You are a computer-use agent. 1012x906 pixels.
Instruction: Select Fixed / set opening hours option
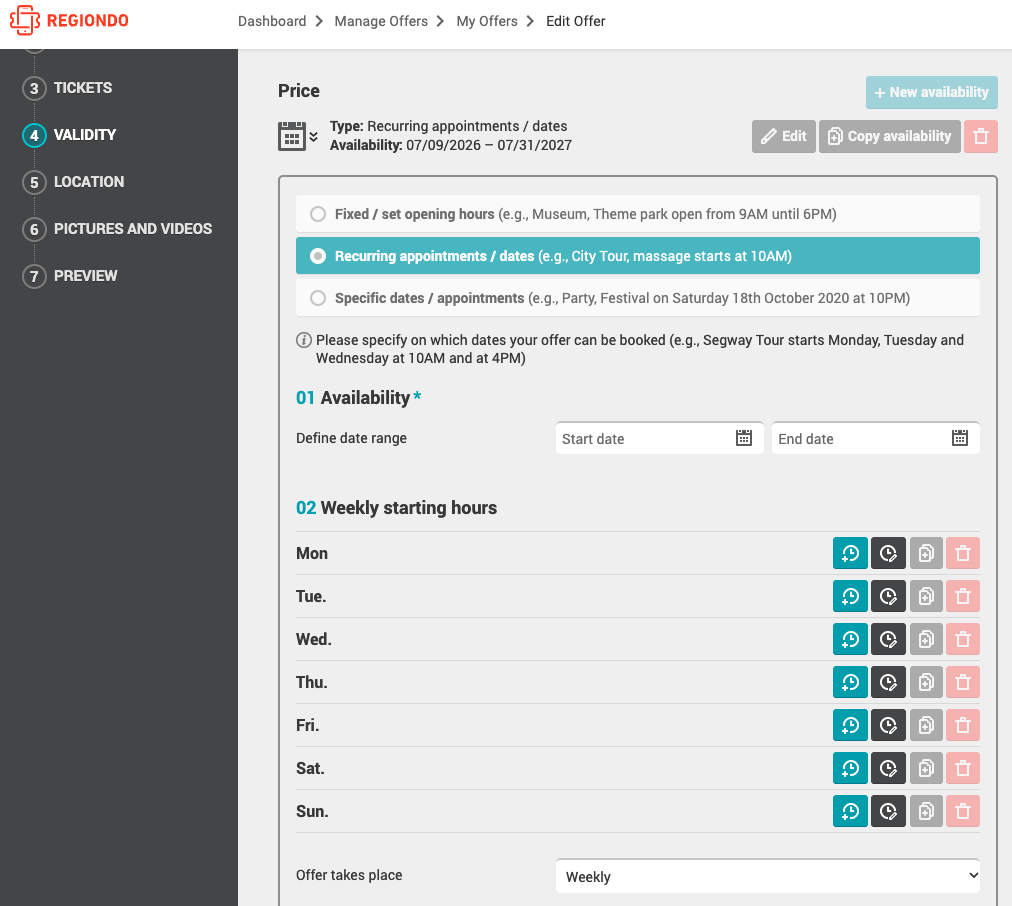click(x=638, y=214)
